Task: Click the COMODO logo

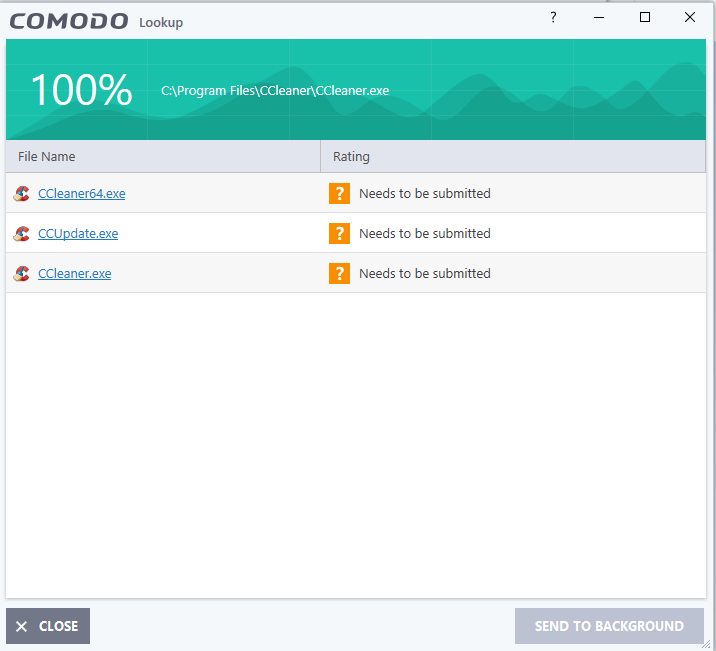Action: 69,21
